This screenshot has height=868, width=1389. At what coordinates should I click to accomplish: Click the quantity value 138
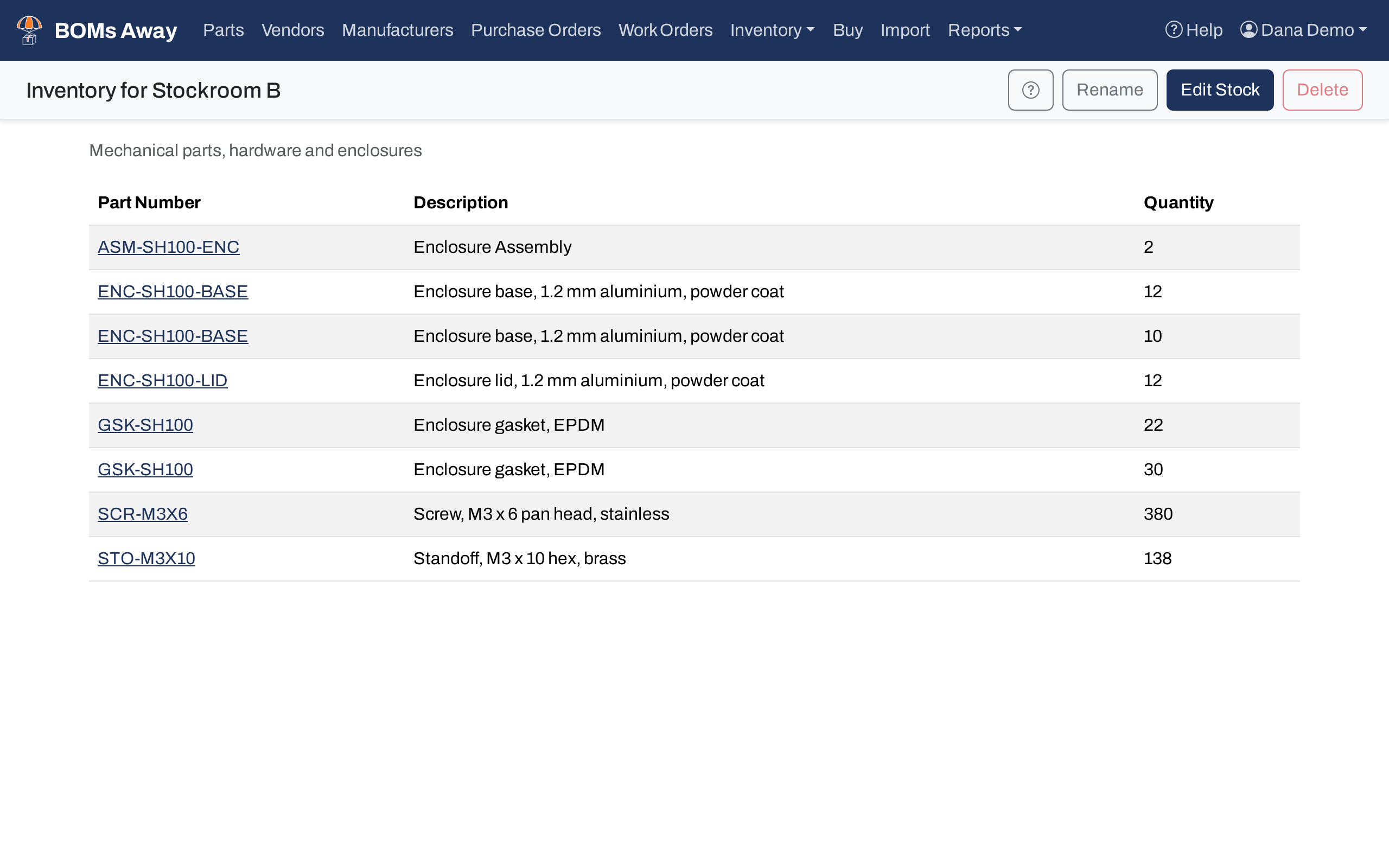click(1157, 559)
